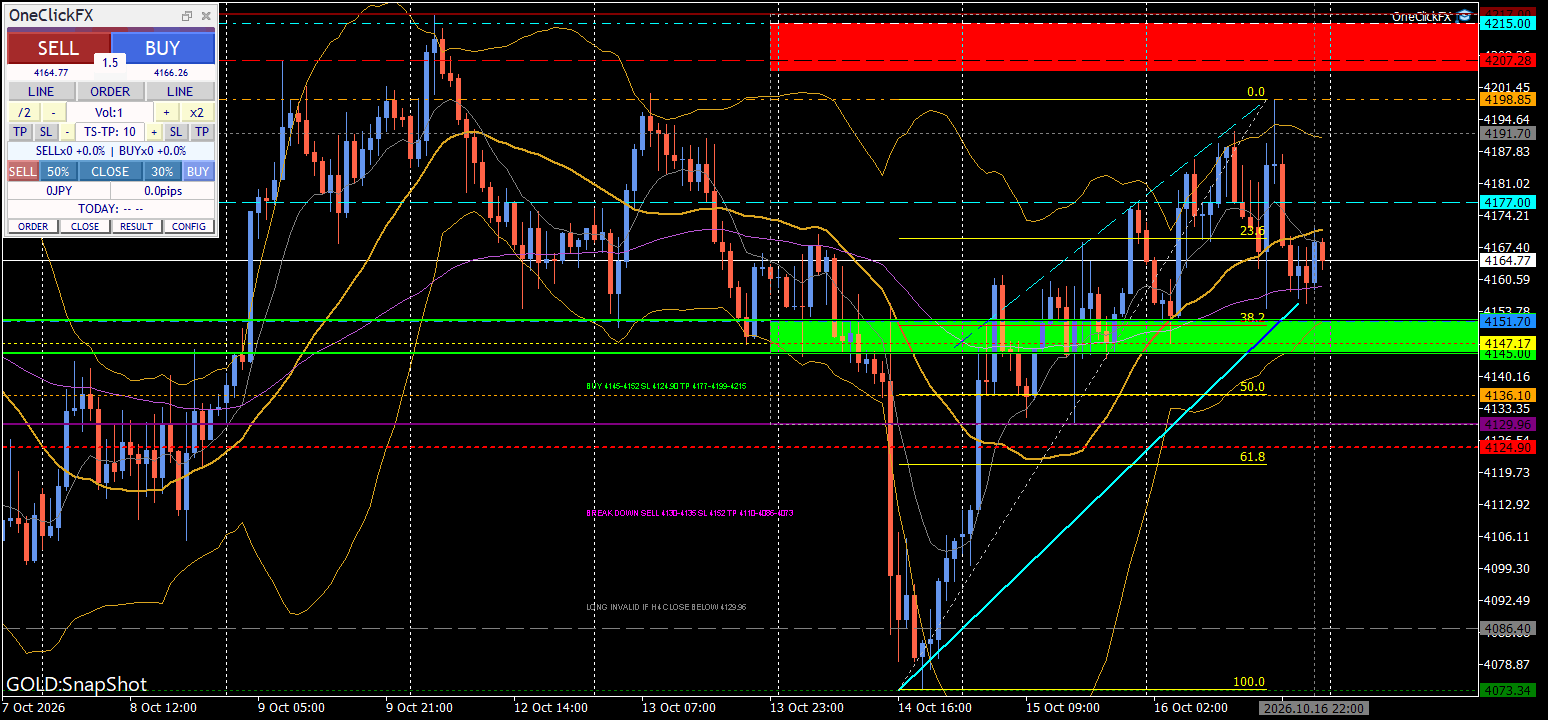This screenshot has height=720, width=1548.
Task: Click the ORDER button between the LINE buttons
Action: (110, 91)
